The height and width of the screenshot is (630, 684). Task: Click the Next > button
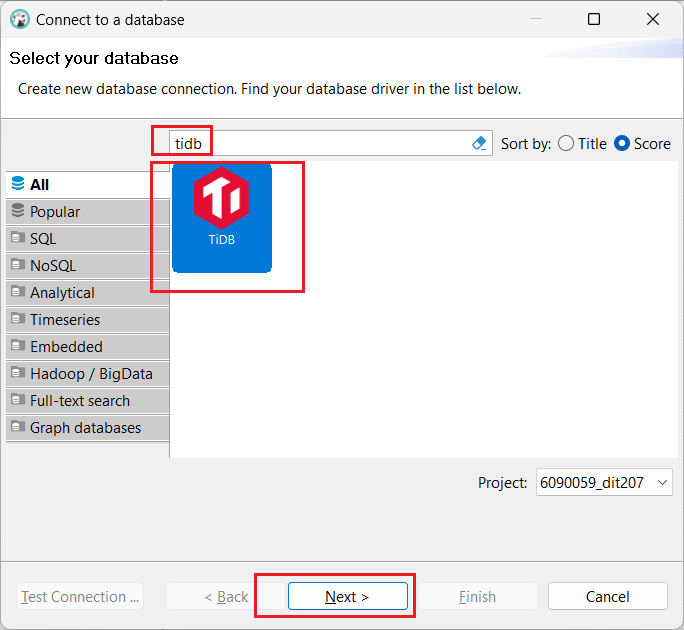348,596
